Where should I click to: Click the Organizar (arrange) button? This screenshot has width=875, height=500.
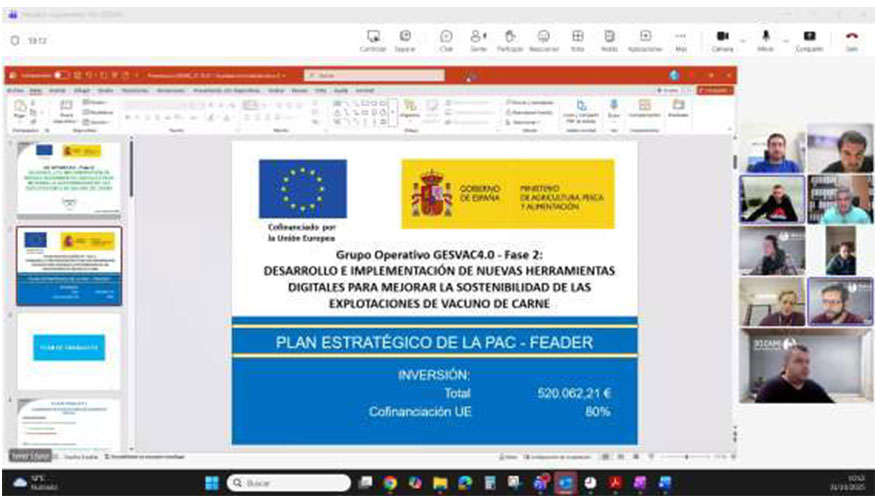coord(410,112)
